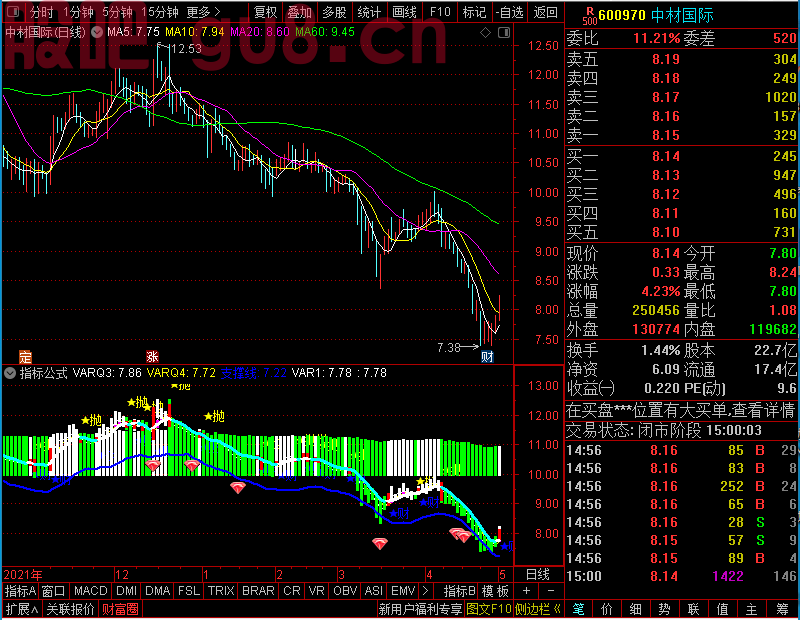Switch indicator to DMI

click(x=126, y=591)
